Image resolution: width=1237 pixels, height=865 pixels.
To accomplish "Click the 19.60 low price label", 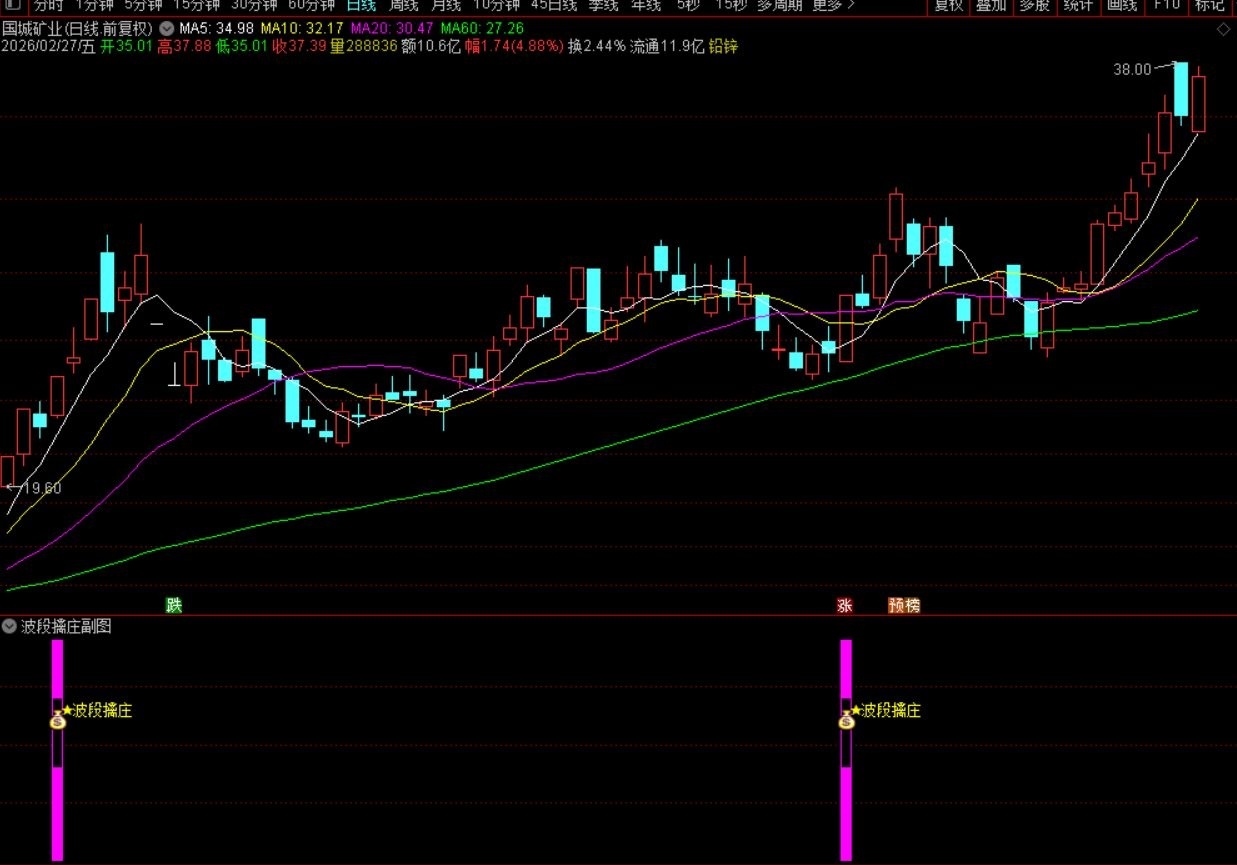I will (x=42, y=488).
